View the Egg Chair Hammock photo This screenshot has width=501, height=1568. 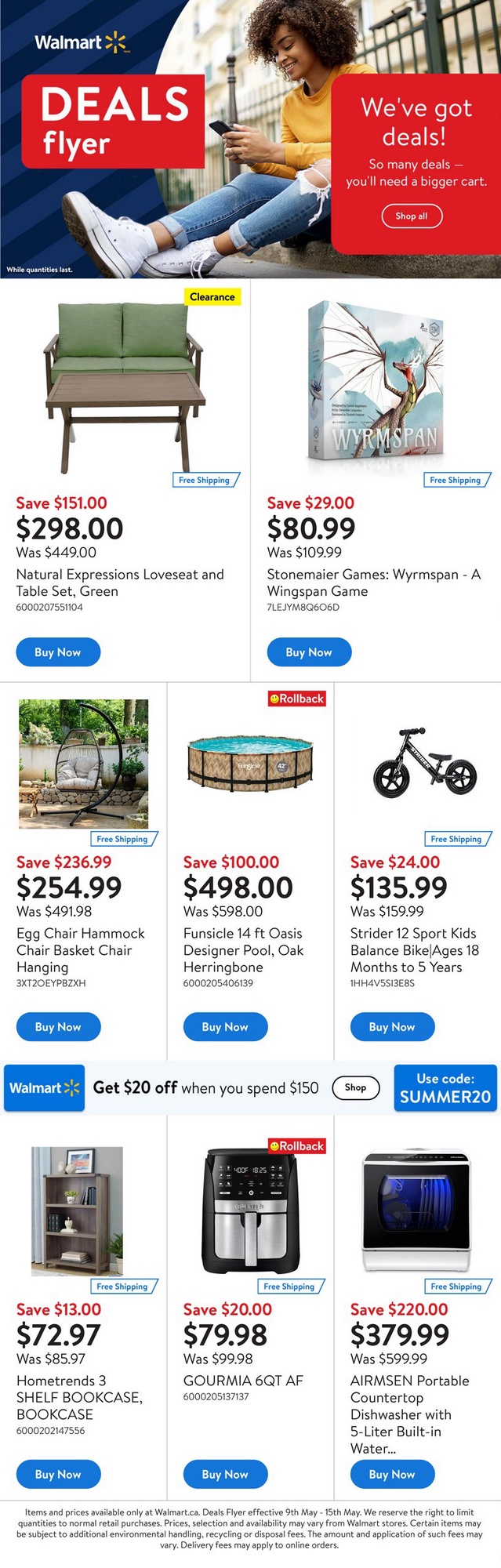point(83,764)
